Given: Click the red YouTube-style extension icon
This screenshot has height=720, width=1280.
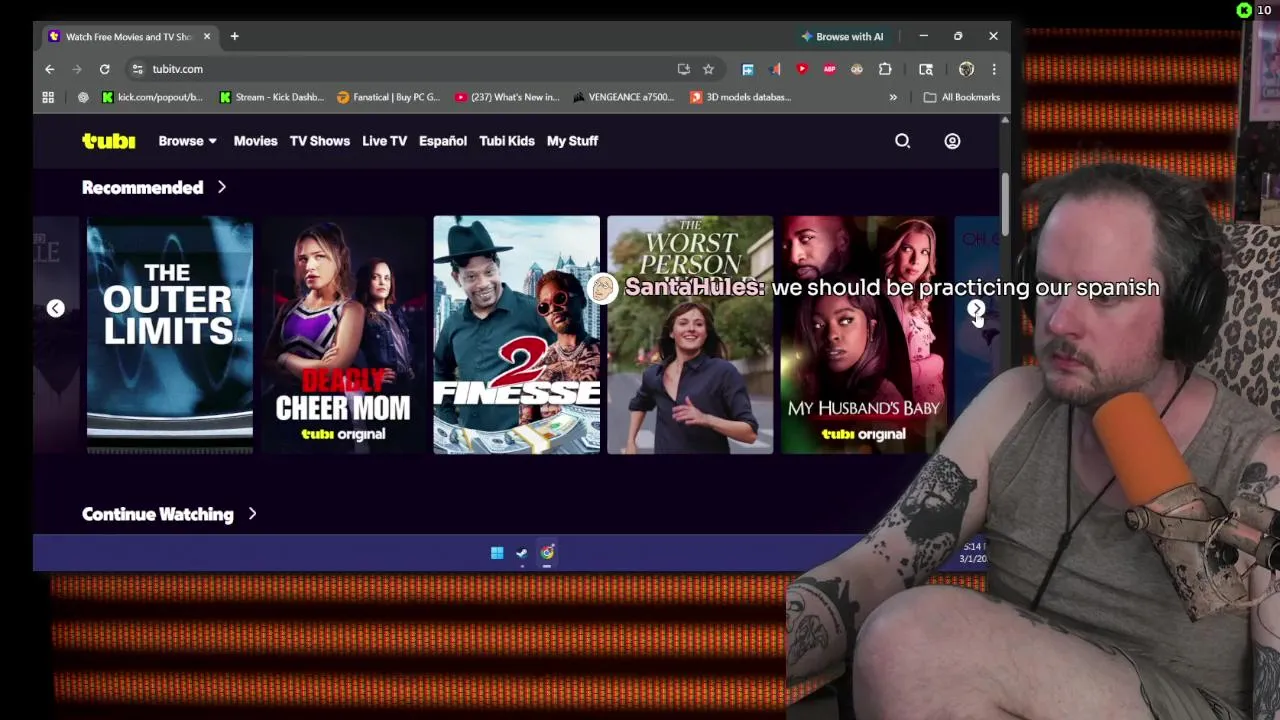Looking at the screenshot, I should [x=802, y=69].
